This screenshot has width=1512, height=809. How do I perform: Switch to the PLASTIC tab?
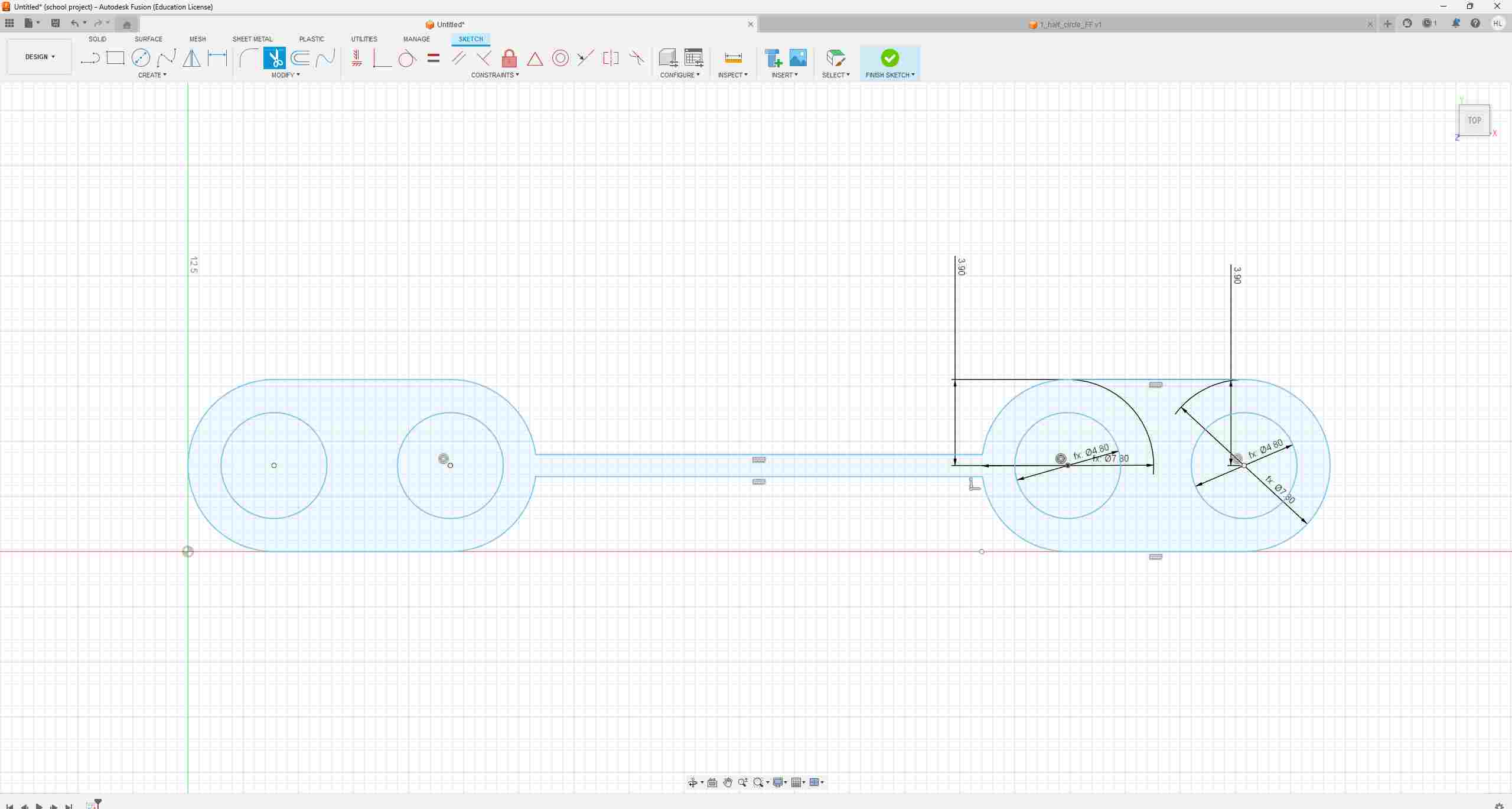tap(311, 39)
